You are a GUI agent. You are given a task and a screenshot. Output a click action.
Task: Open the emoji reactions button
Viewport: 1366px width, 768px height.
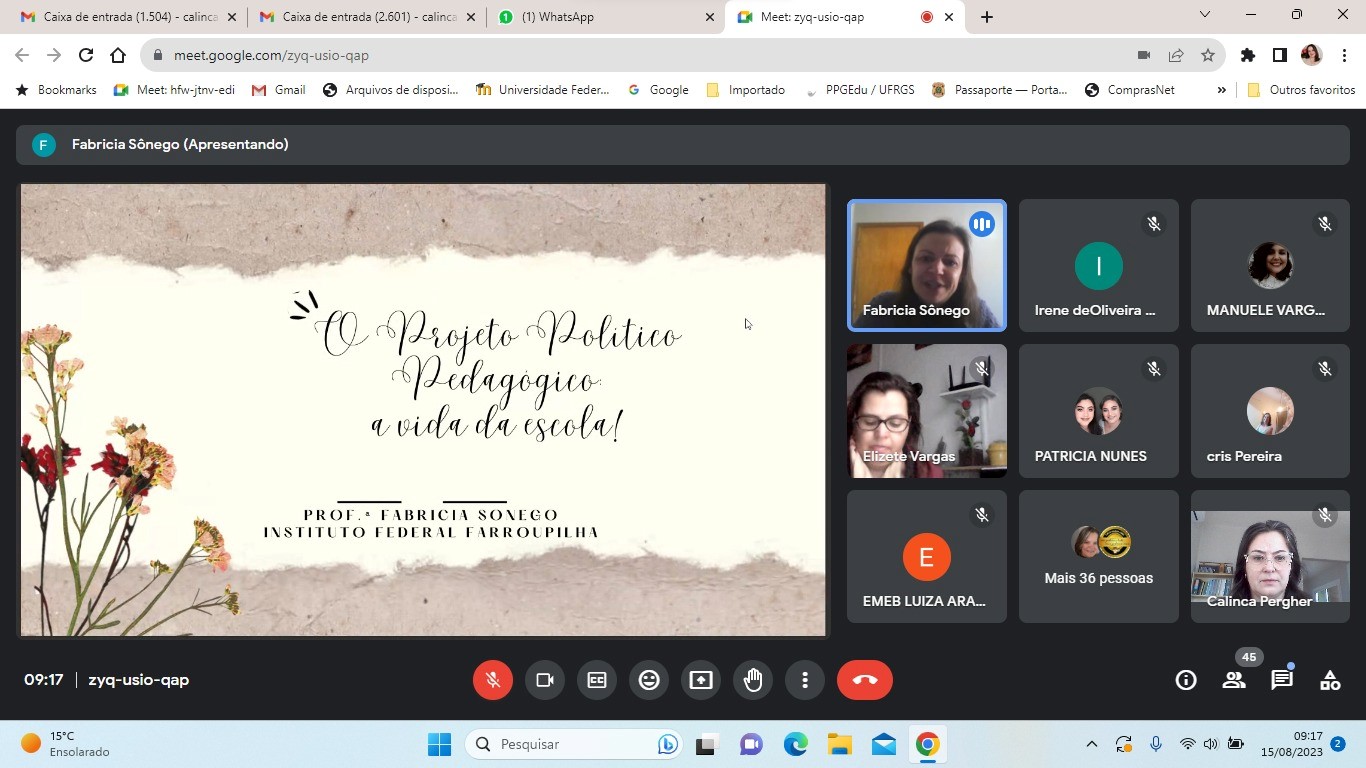649,680
